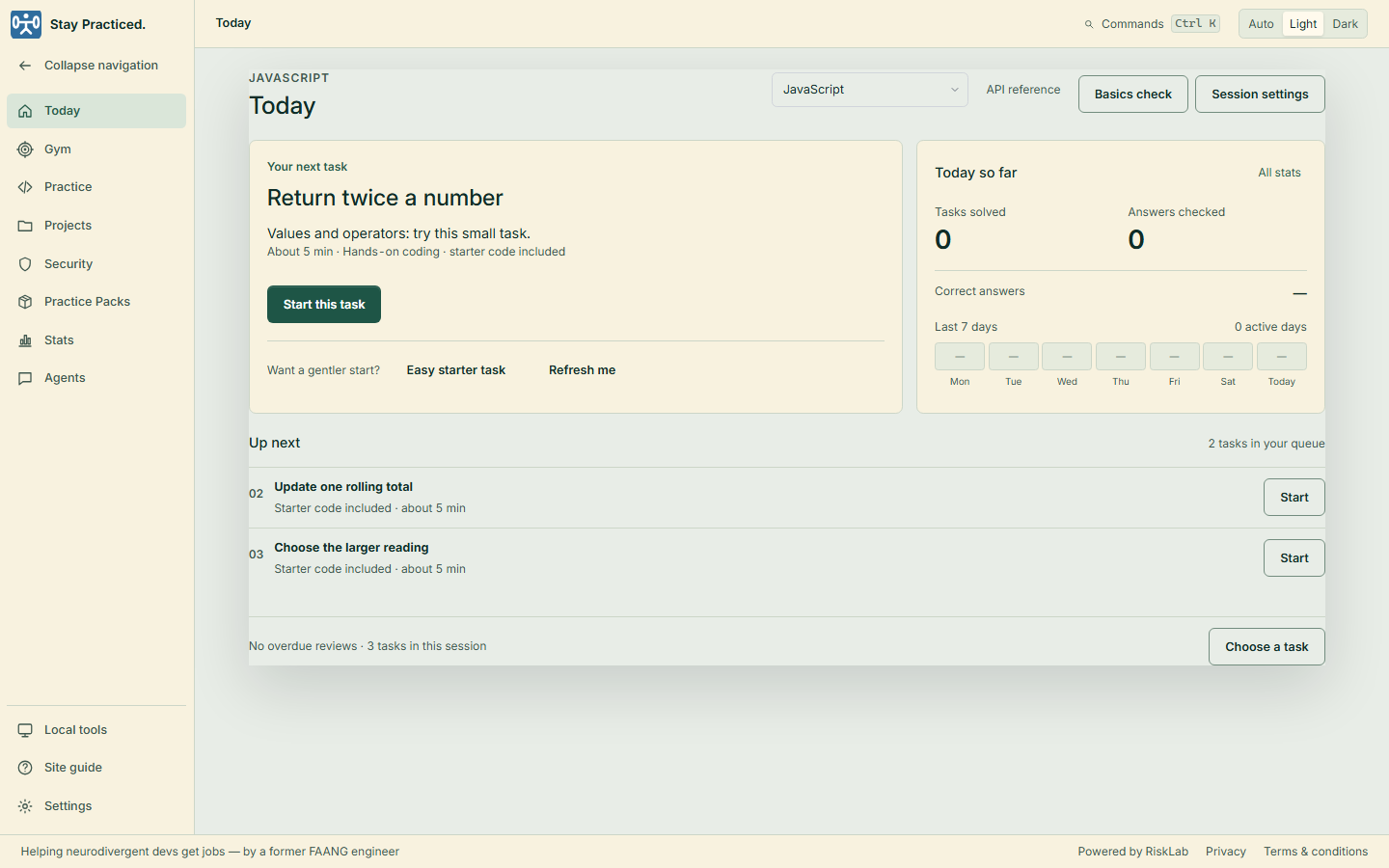Open the Agents page

coord(96,378)
